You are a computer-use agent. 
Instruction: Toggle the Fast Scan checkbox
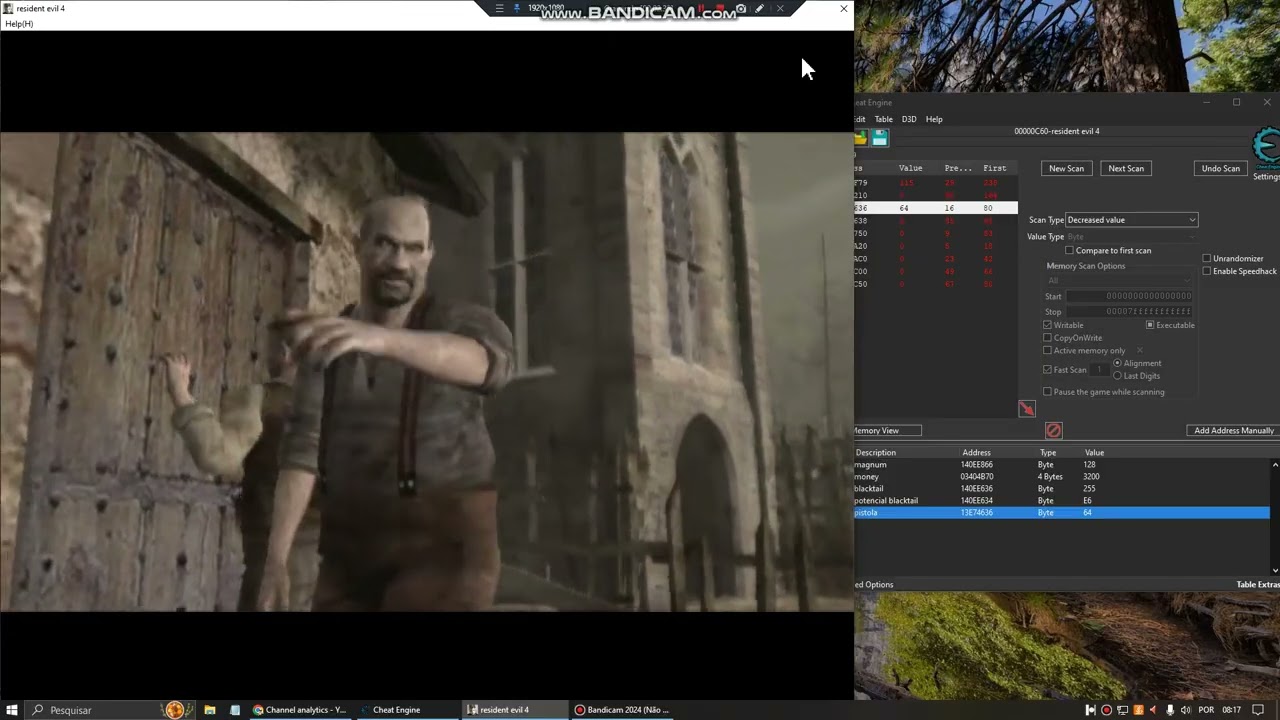[x=1048, y=370]
